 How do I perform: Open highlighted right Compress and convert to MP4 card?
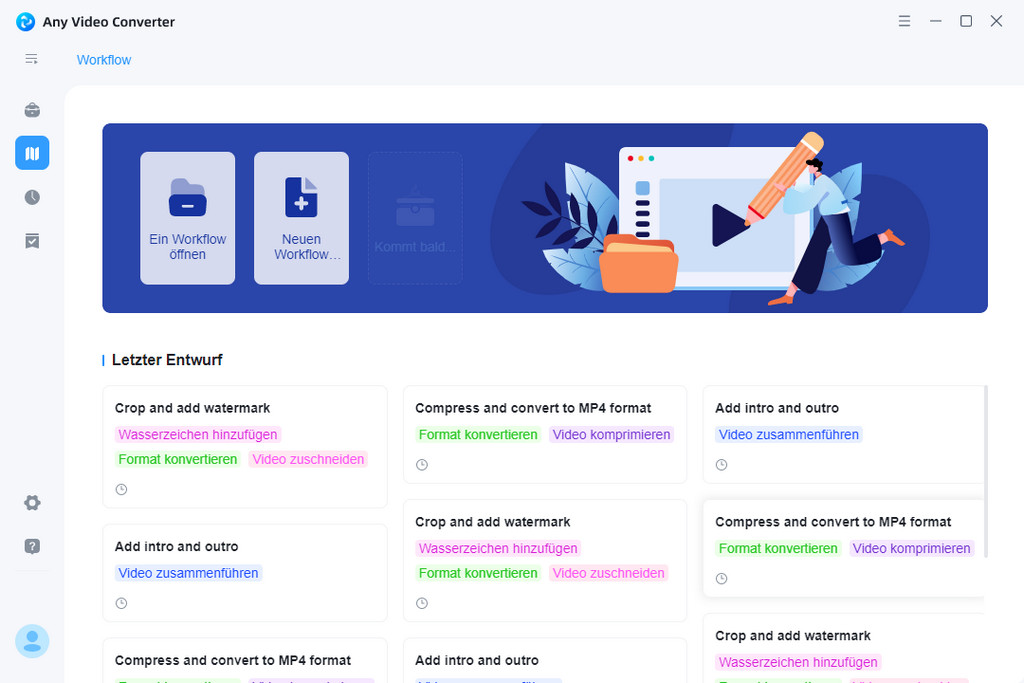pos(843,548)
